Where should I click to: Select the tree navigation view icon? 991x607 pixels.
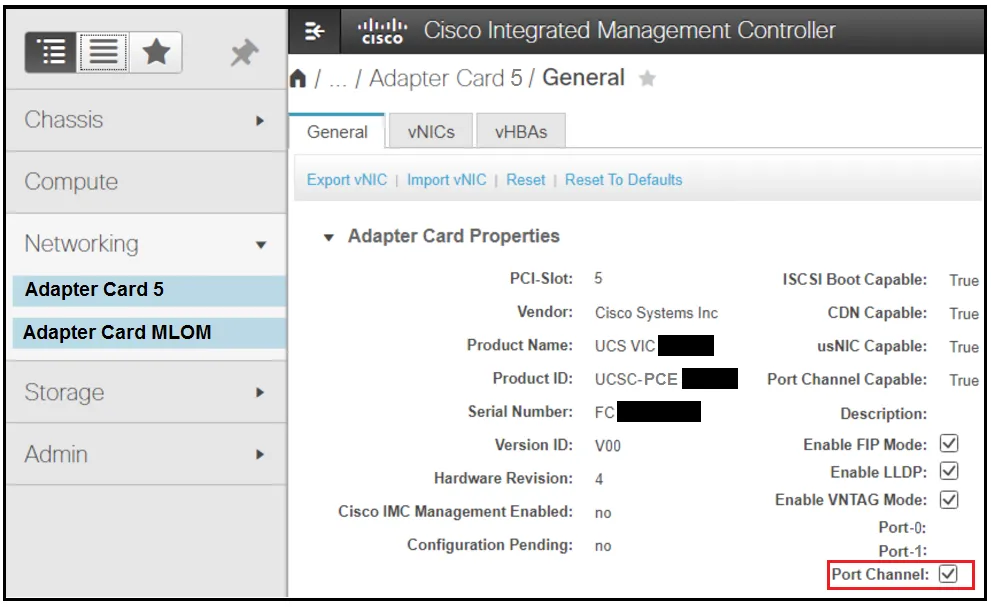[x=51, y=52]
